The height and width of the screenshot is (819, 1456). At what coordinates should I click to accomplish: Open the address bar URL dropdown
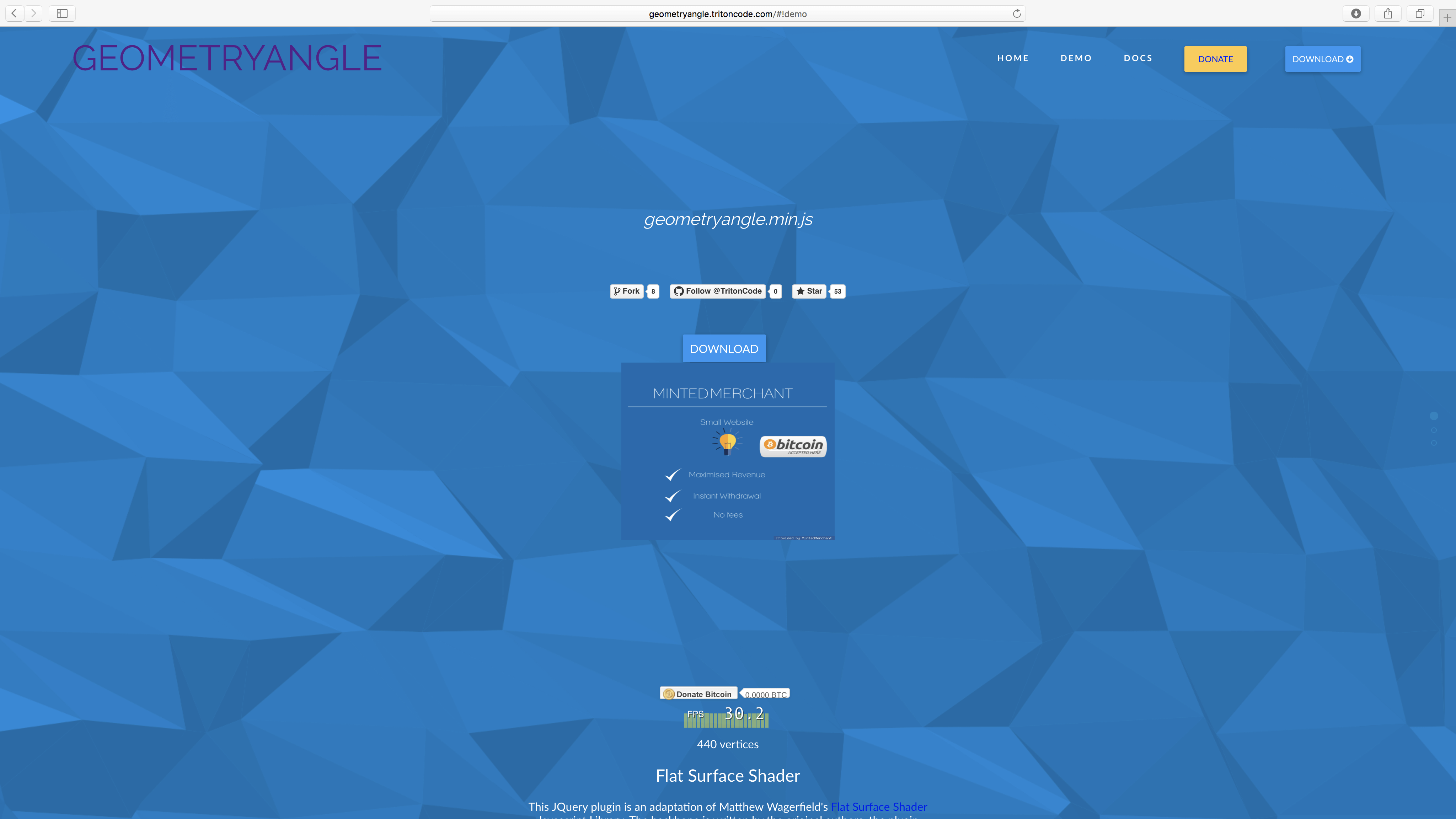click(x=728, y=13)
